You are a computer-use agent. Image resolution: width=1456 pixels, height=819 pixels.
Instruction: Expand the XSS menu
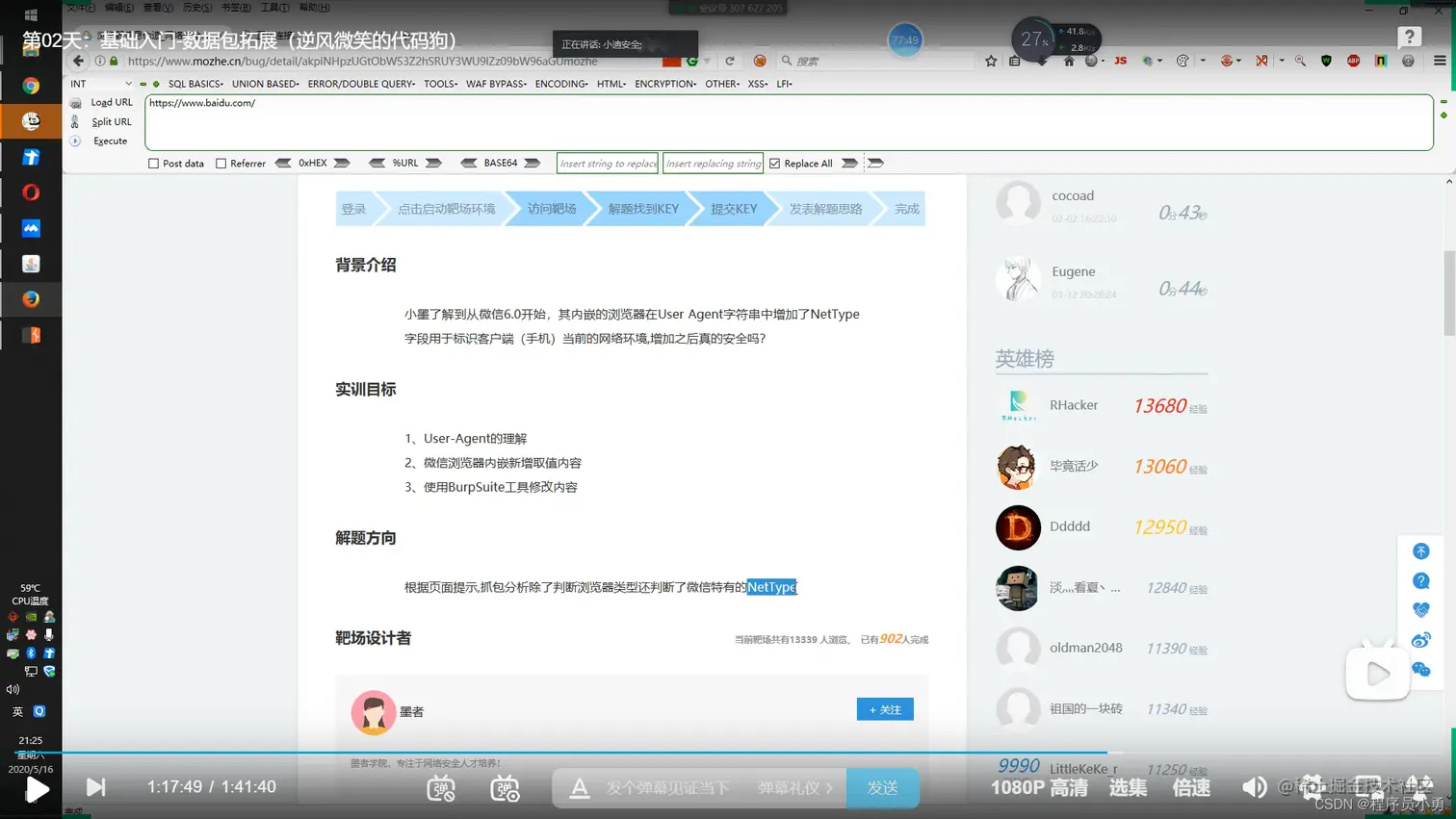[758, 84]
